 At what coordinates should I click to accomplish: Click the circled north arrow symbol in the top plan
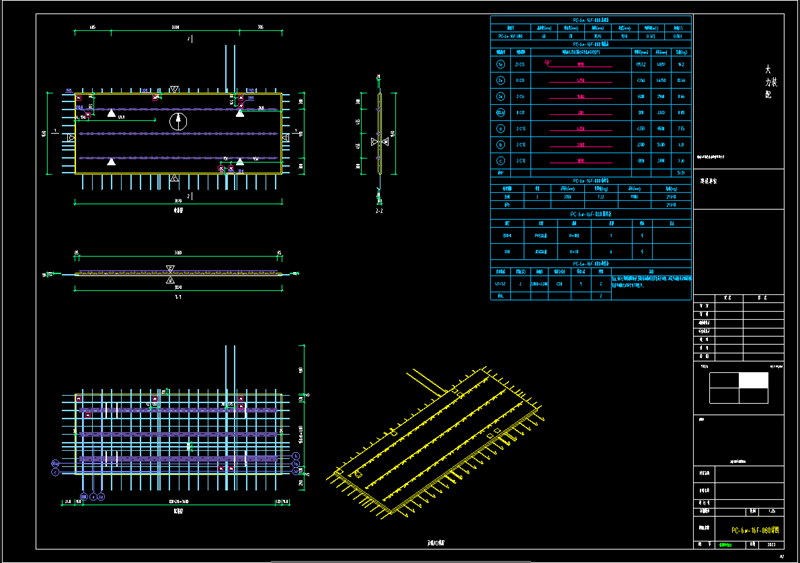click(178, 121)
